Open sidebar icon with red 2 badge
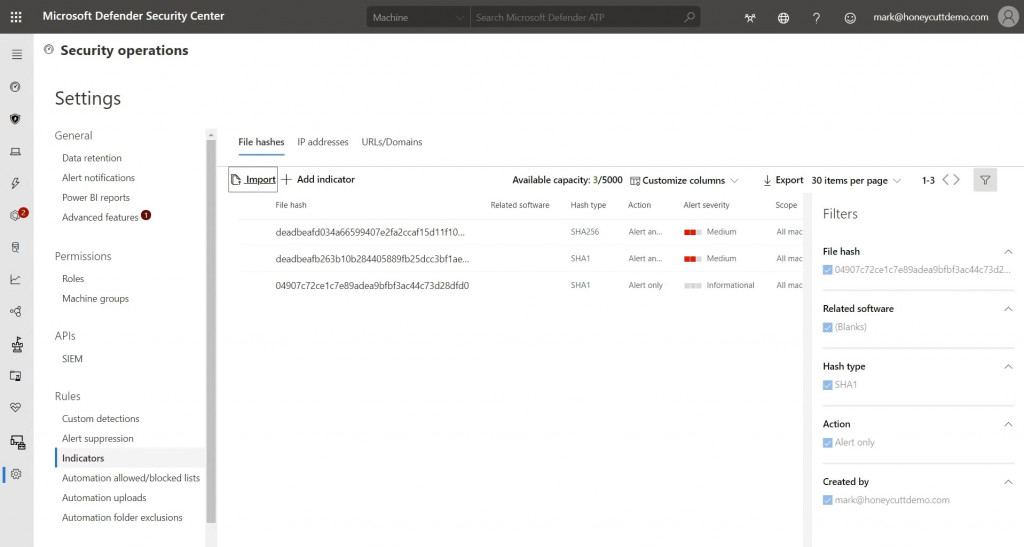This screenshot has height=547, width=1024. click(18, 215)
